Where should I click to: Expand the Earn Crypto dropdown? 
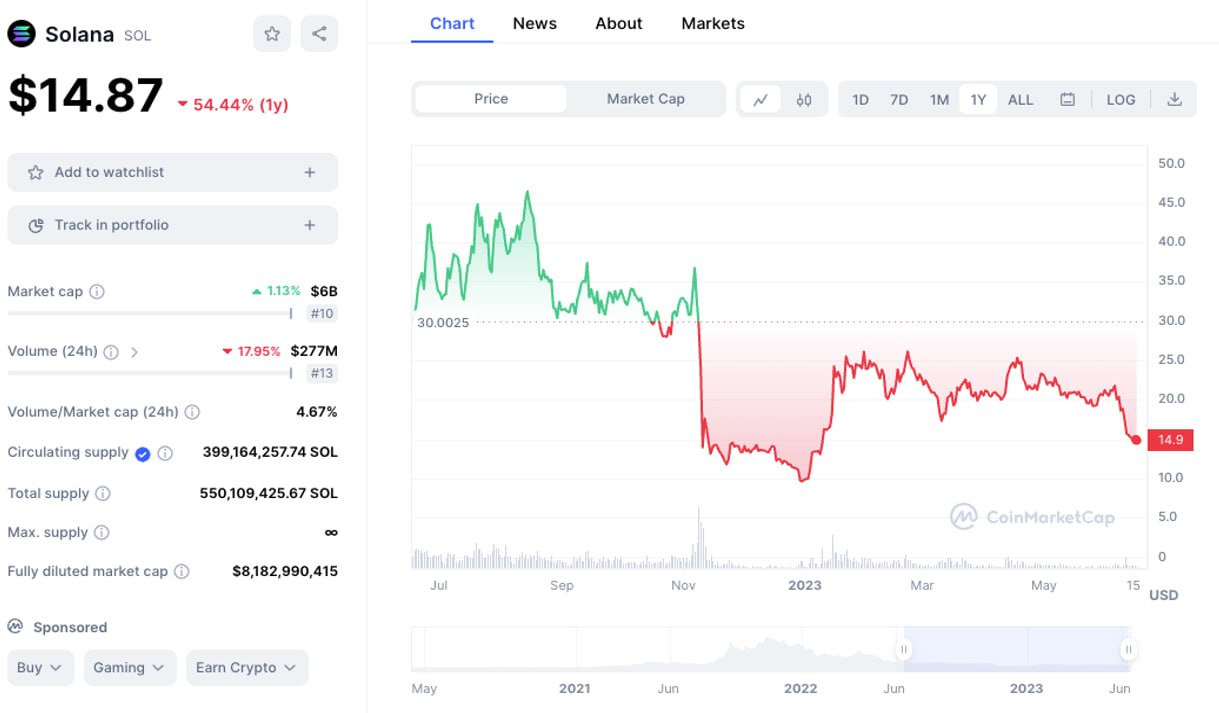(x=246, y=668)
